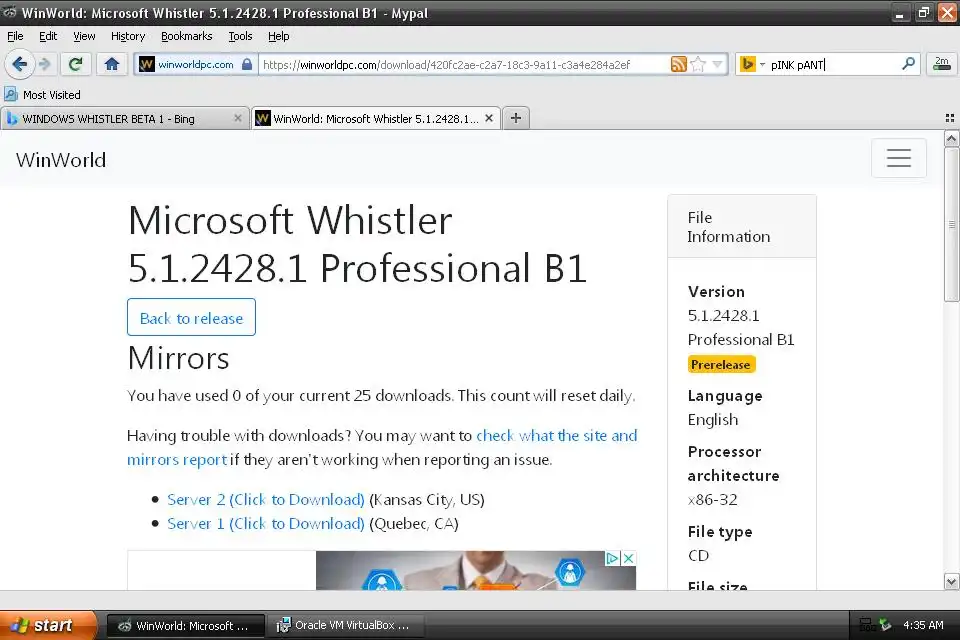Click the scrollbar down arrow
This screenshot has width=960, height=640.
click(x=951, y=582)
